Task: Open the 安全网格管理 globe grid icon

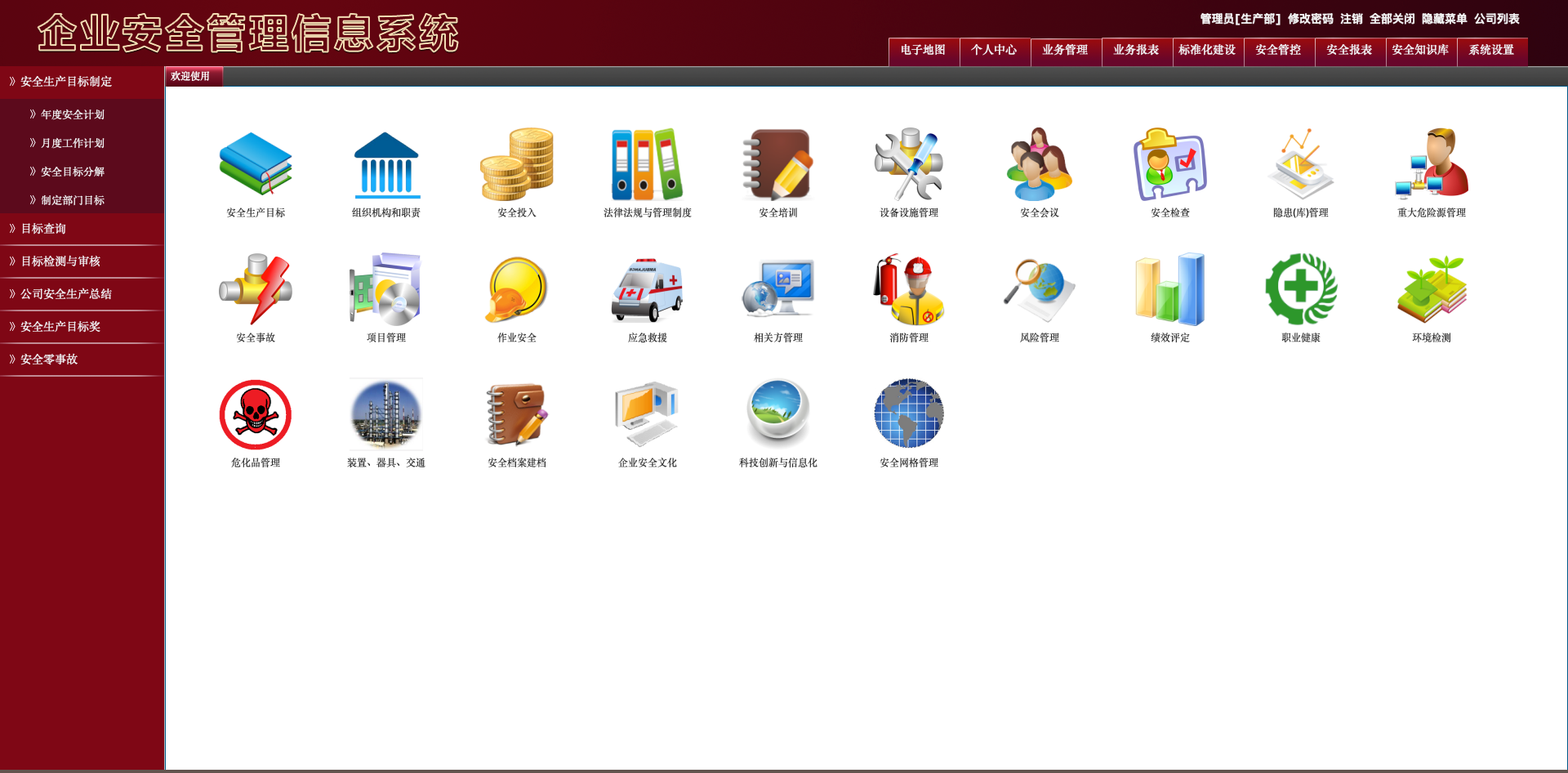Action: coord(908,415)
